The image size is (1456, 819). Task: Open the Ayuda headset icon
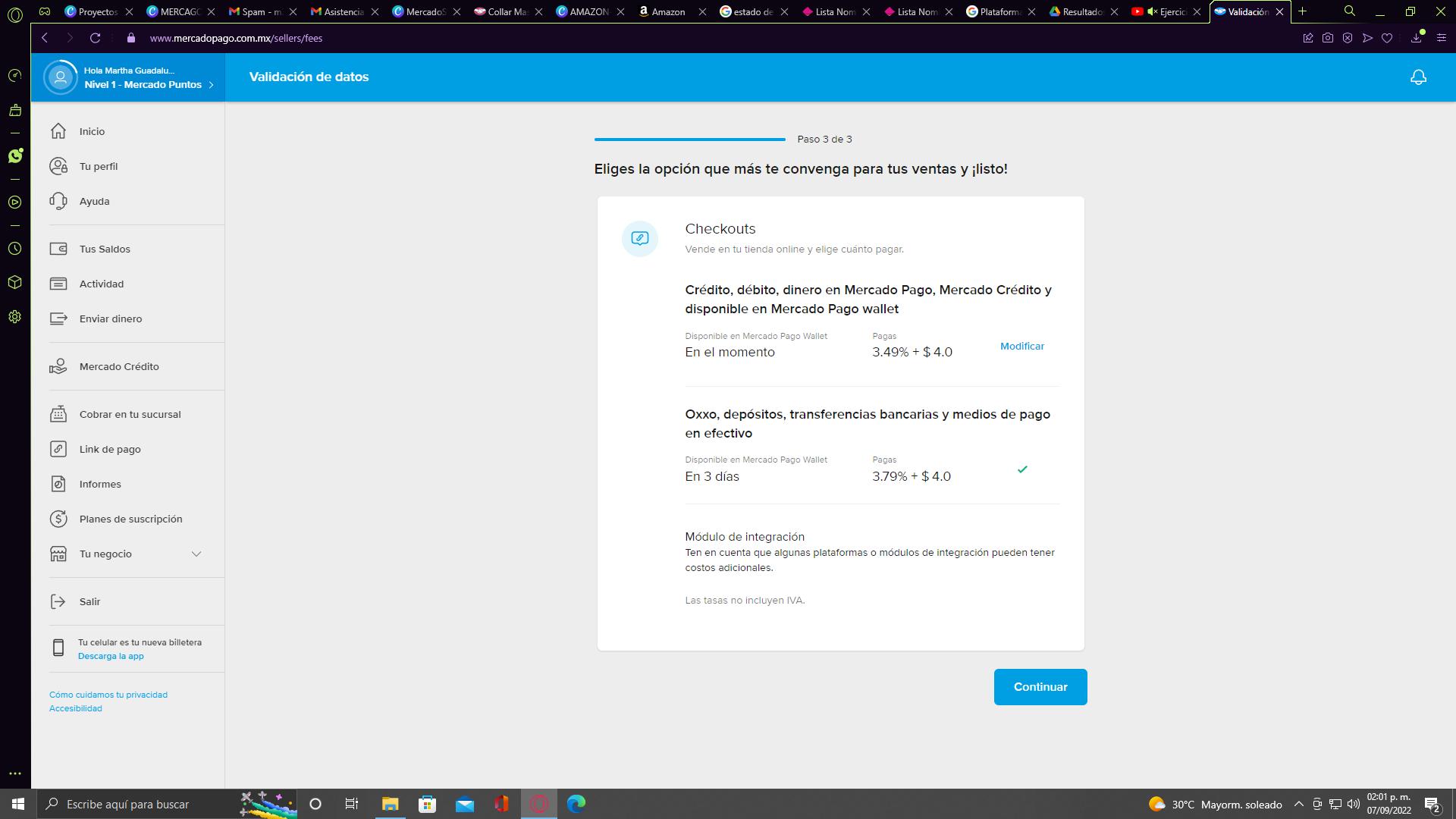click(58, 201)
